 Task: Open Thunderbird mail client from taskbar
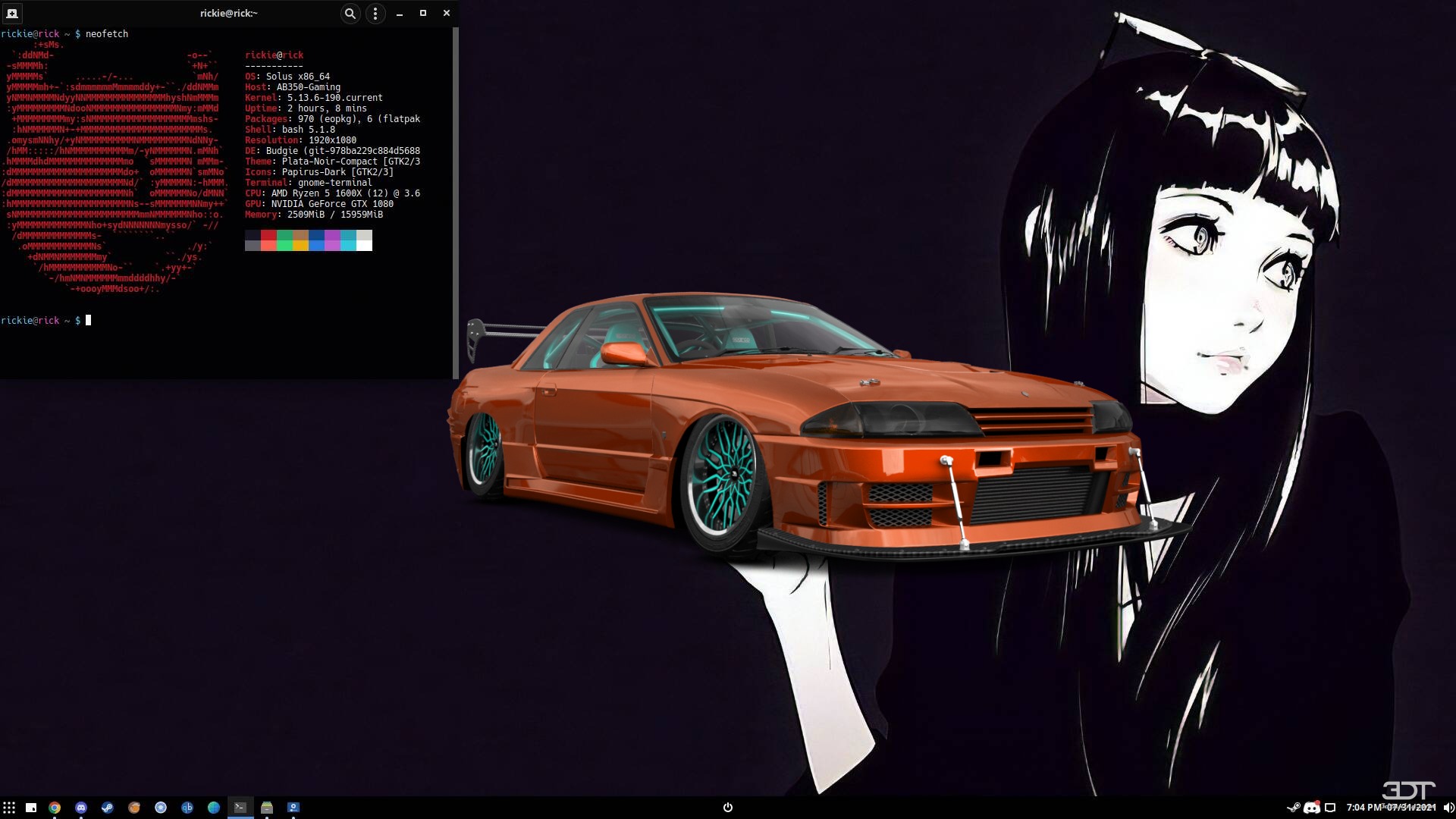click(133, 808)
